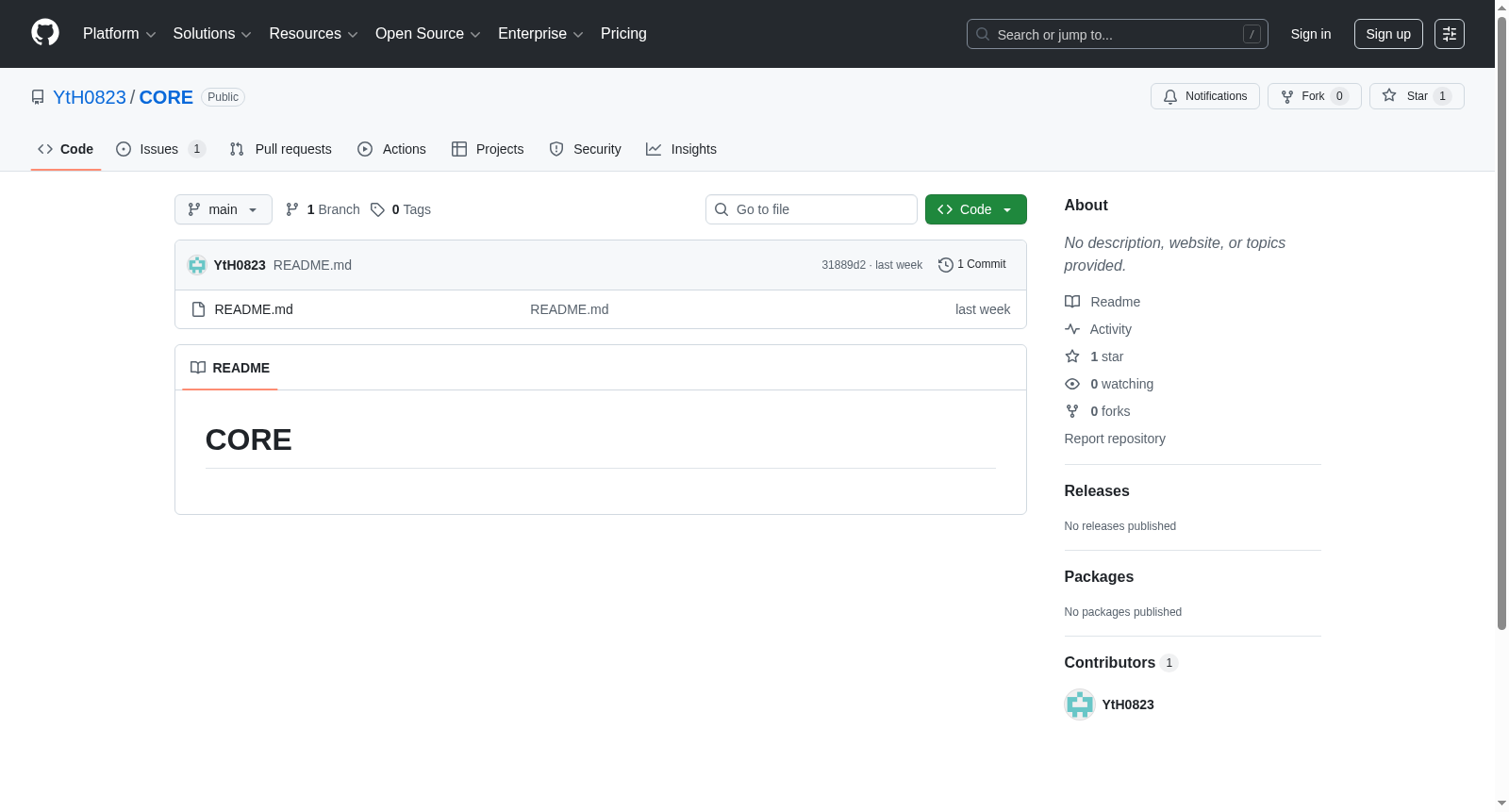Click the Report repository link
The height and width of the screenshot is (812, 1509).
point(1115,439)
